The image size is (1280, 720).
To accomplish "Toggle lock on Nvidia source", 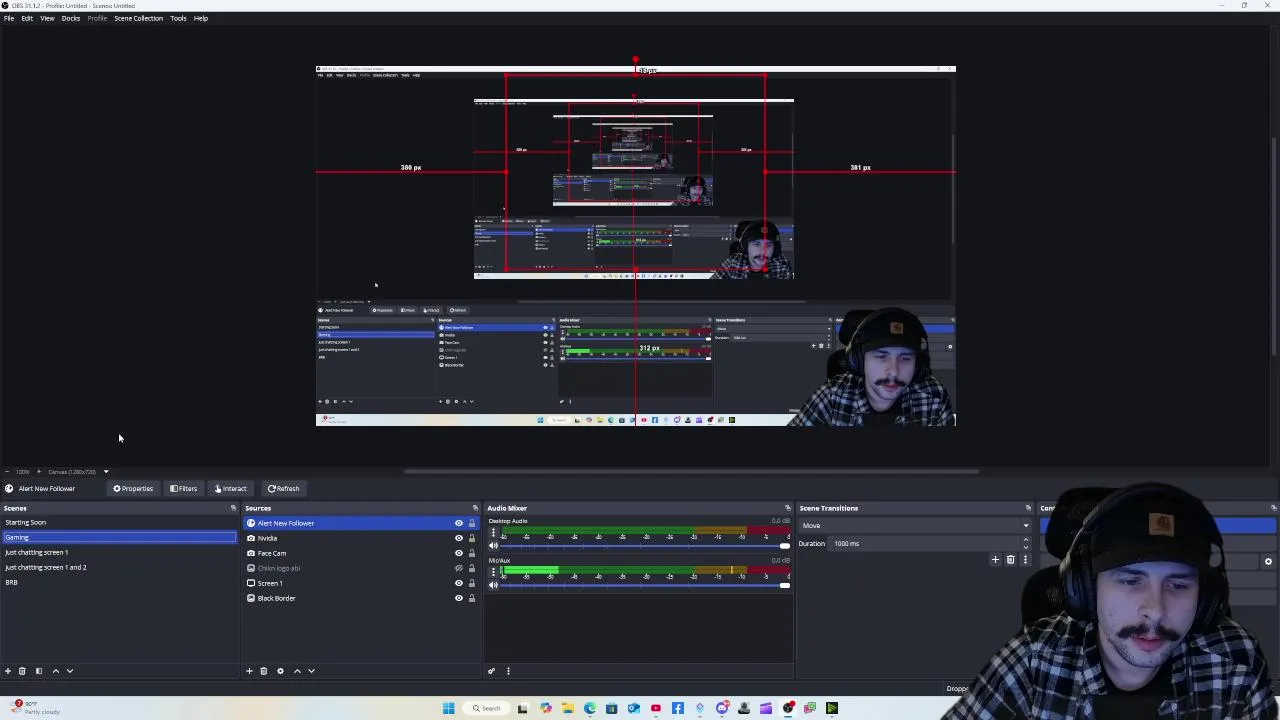I will (472, 538).
